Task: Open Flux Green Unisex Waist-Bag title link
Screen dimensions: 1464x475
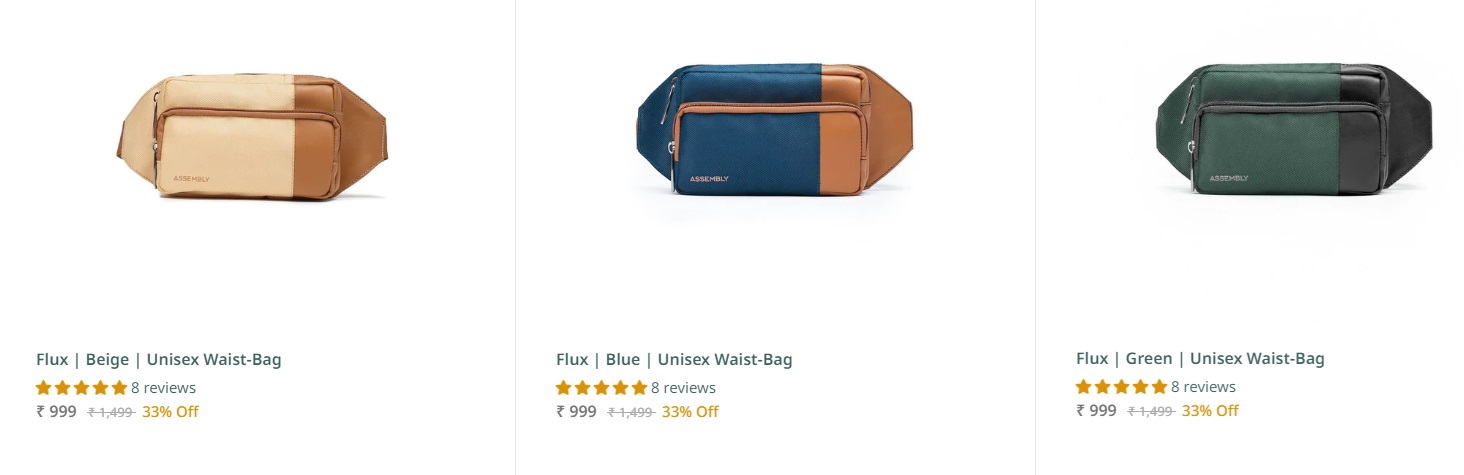Action: 1200,359
